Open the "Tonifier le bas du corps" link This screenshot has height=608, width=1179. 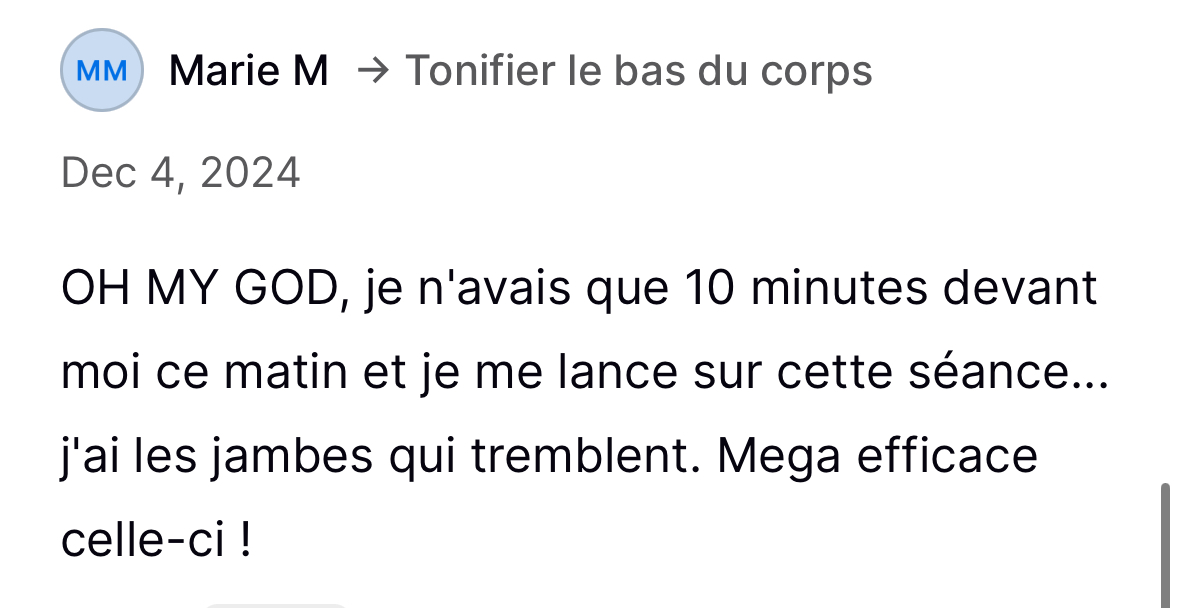(x=638, y=71)
